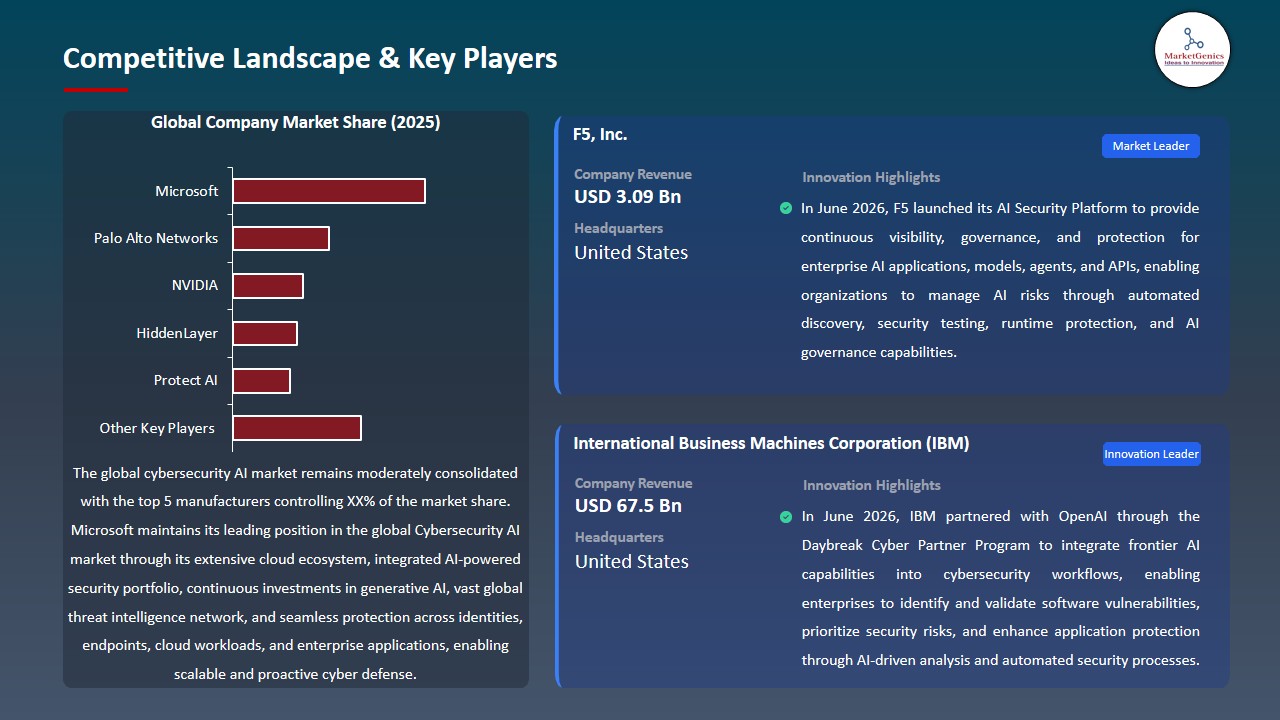Screen dimensions: 1280x720
Task: Click the Protect AI bar
Action: [262, 381]
